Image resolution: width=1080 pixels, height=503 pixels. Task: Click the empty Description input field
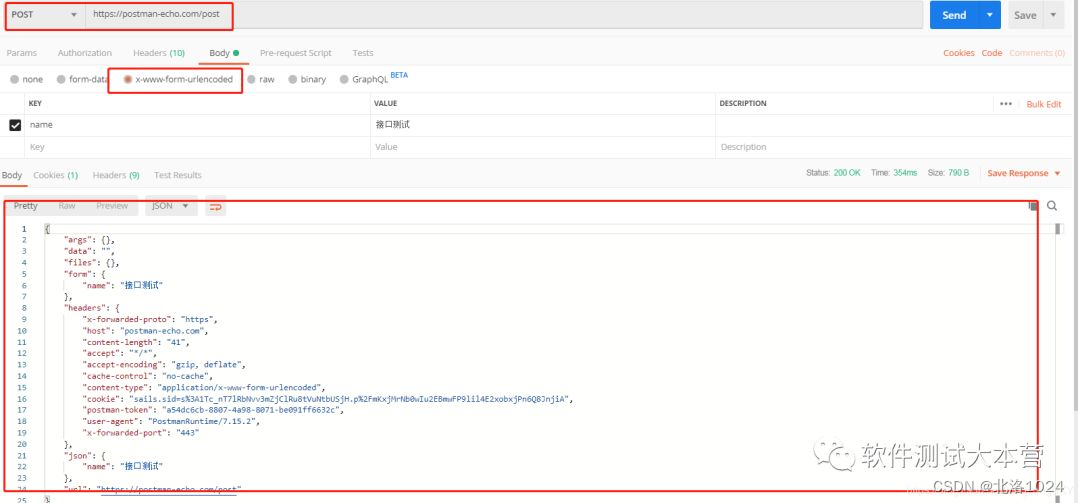coord(891,147)
